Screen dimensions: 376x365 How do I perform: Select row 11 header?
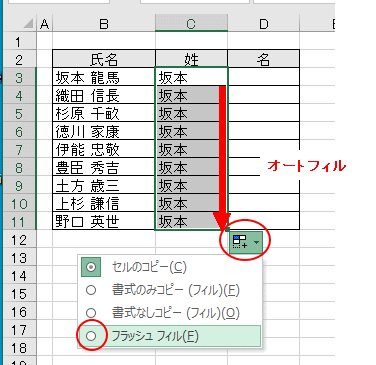[19, 221]
